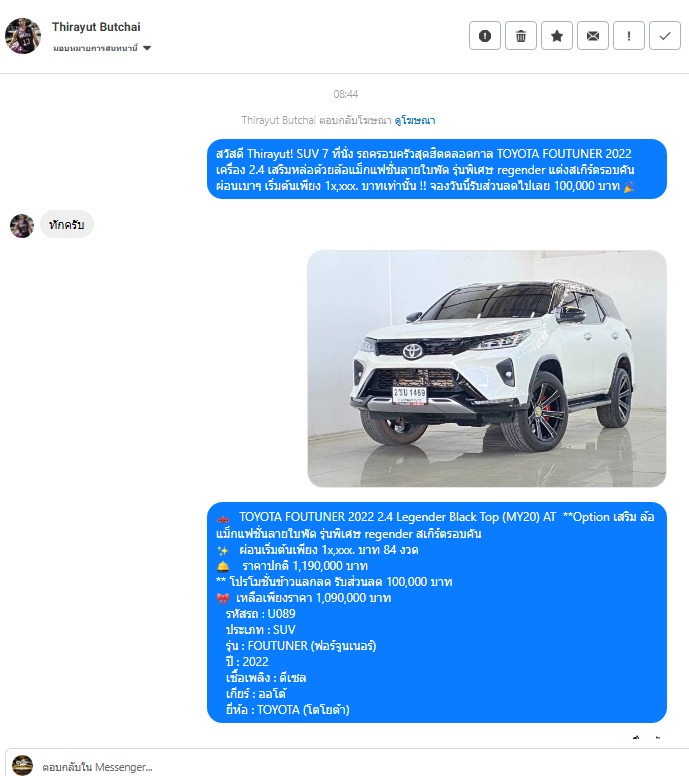Image resolution: width=689 pixels, height=776 pixels.
Task: Click the Thirayut Butchai name heading
Action: click(96, 27)
